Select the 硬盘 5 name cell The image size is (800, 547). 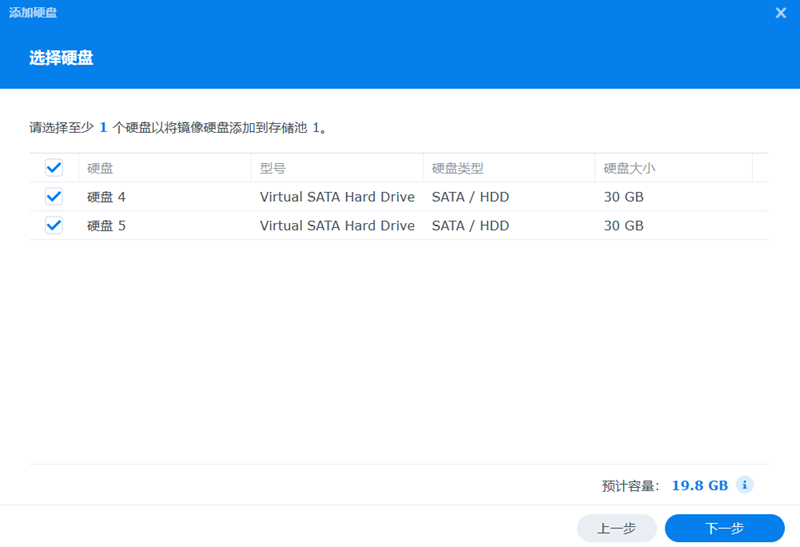[x=106, y=226]
